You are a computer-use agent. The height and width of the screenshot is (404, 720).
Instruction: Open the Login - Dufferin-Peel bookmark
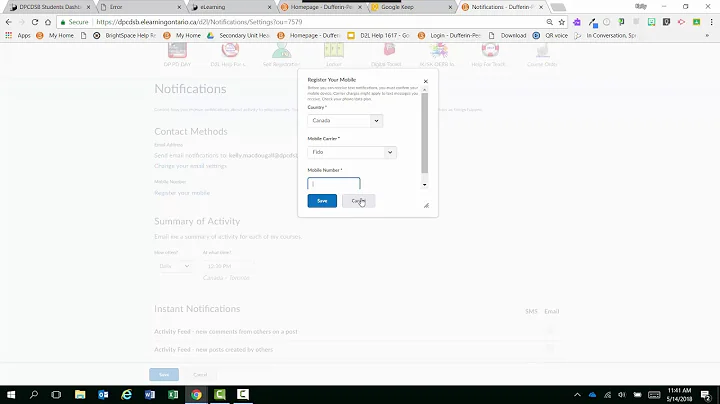coord(449,35)
